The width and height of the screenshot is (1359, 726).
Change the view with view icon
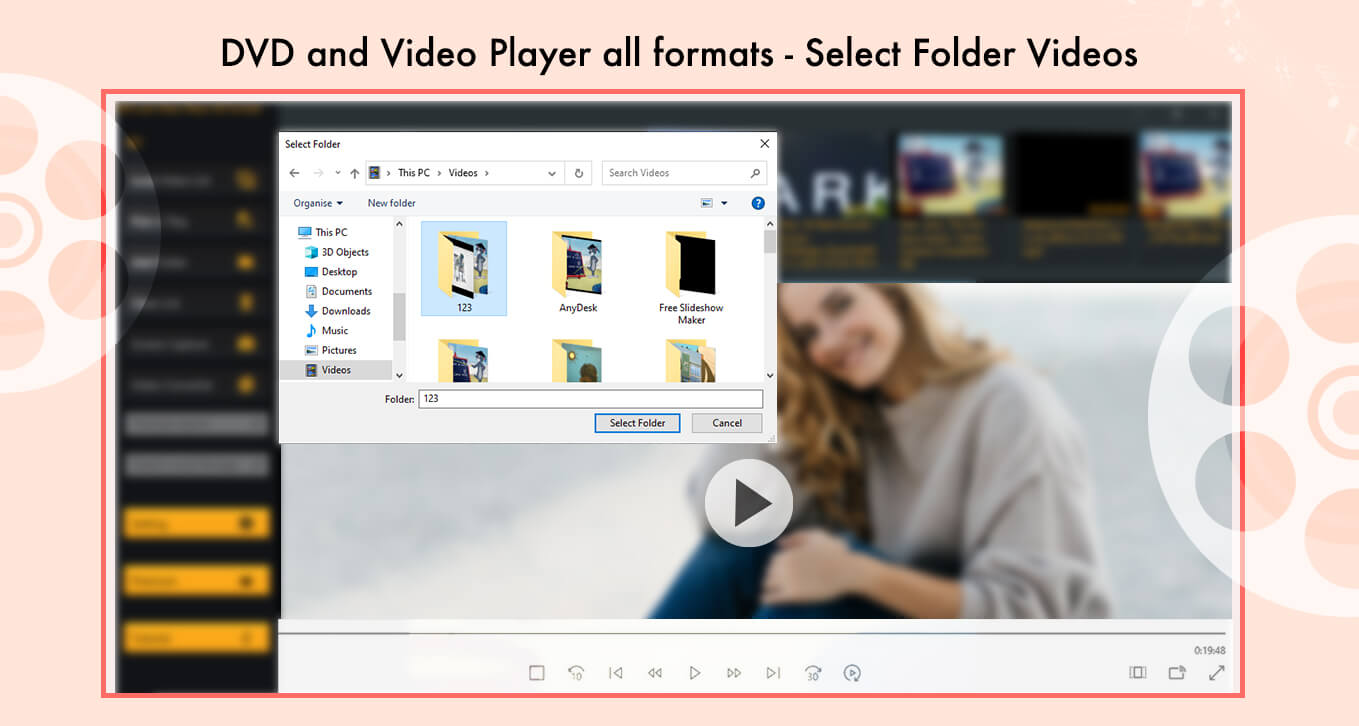707,203
